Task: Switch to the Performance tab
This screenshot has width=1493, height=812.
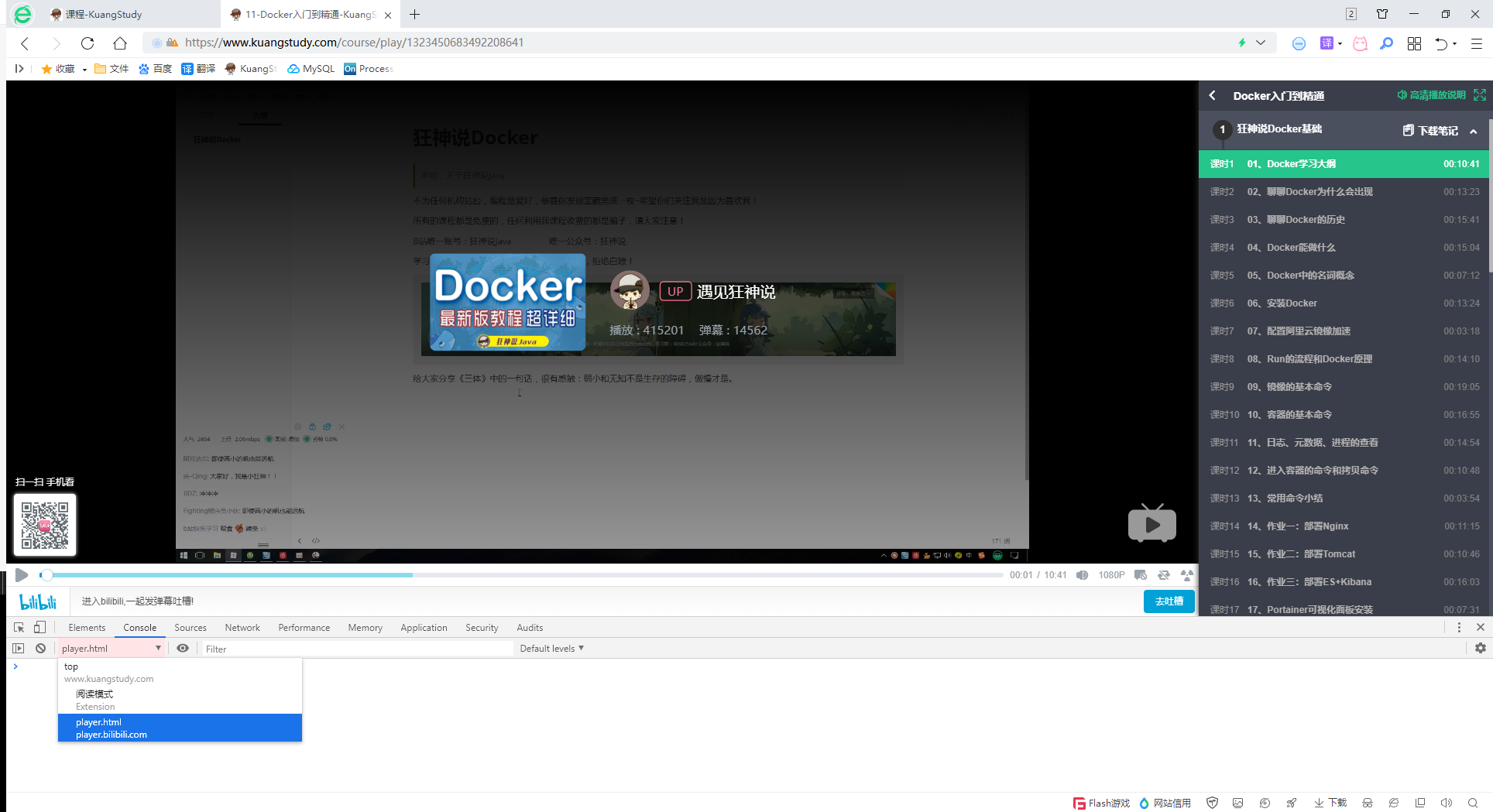Action: tap(304, 628)
